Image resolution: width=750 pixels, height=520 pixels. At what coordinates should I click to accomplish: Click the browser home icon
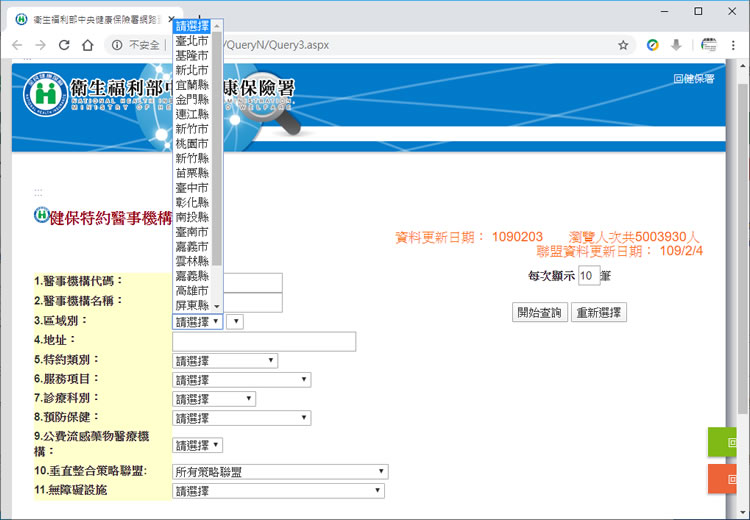87,45
